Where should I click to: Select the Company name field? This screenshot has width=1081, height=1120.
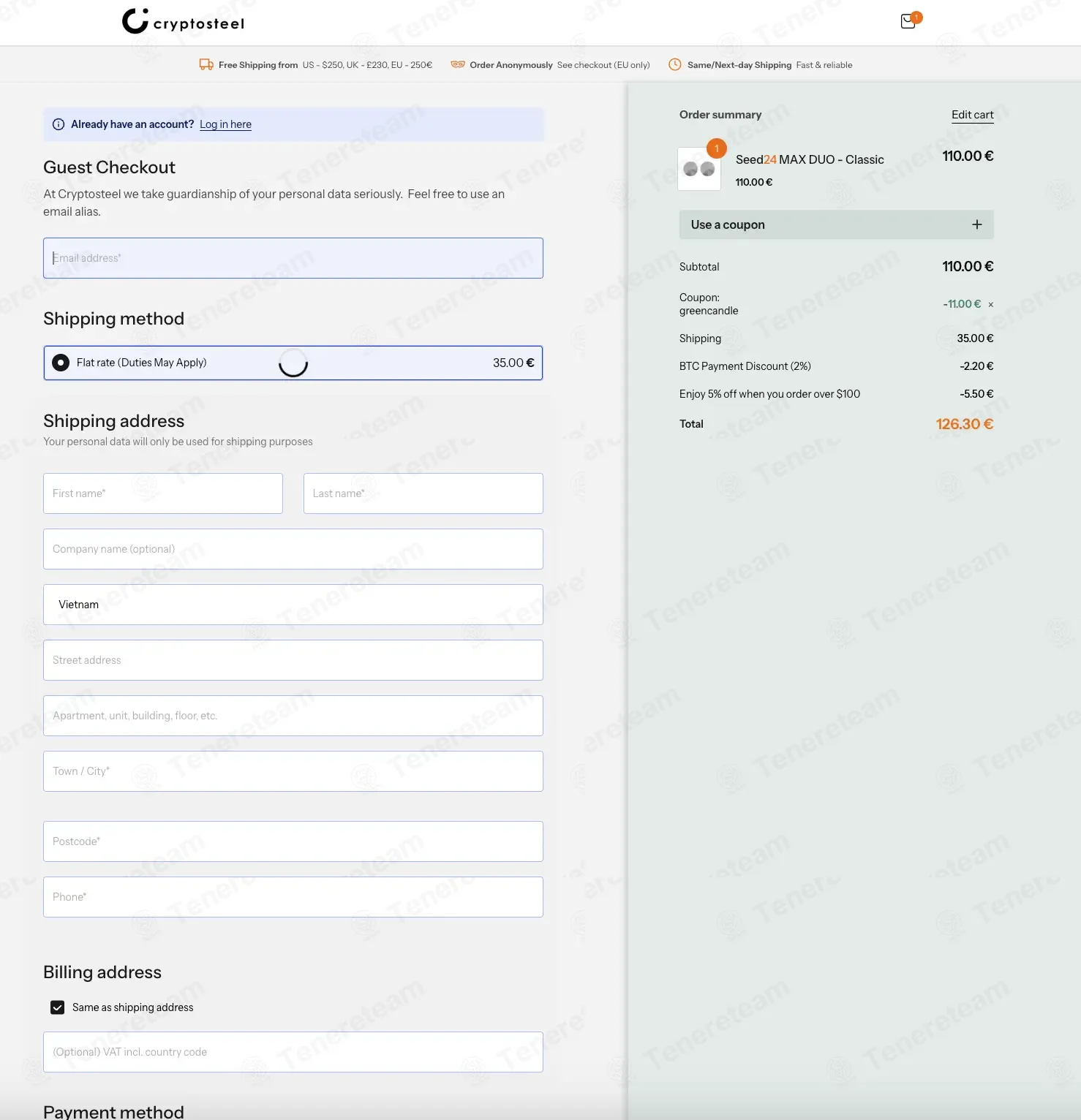(293, 549)
